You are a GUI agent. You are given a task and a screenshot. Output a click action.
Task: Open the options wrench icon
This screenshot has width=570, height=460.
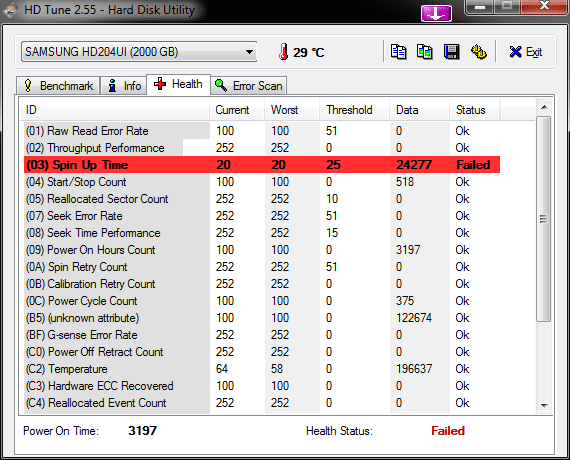479,52
